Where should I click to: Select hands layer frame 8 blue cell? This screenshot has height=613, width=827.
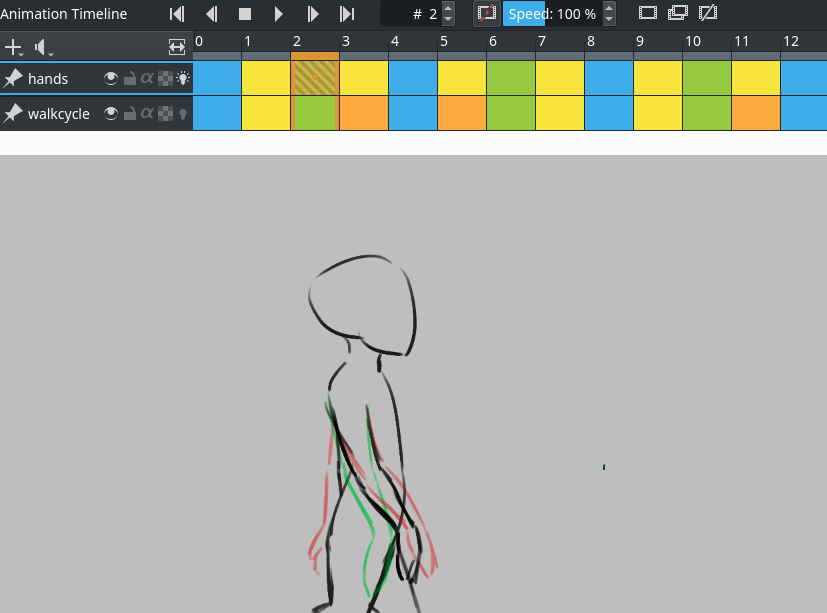pos(609,78)
